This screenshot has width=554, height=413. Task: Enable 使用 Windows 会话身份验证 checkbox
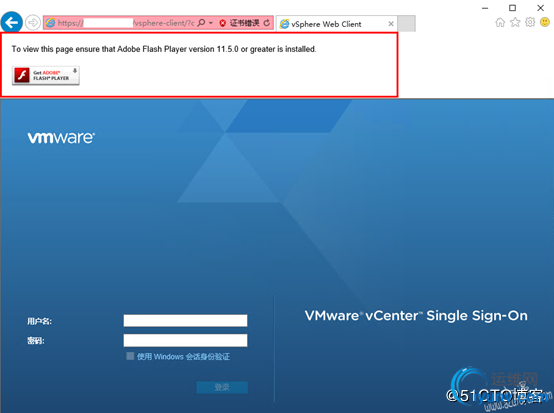point(130,356)
